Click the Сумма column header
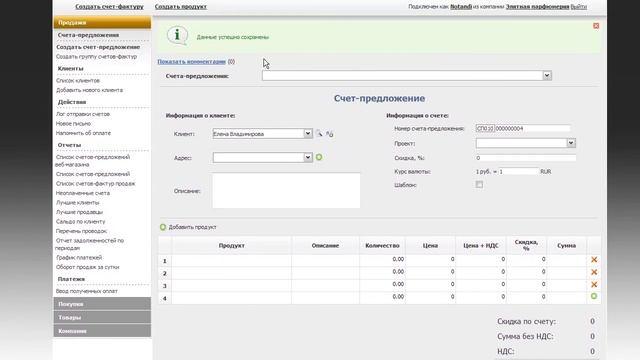 tap(566, 245)
